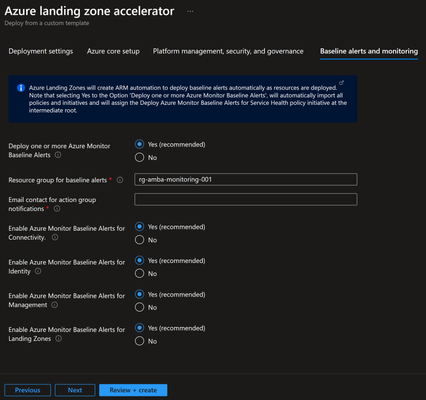Select No for Connectivity baseline alerts
This screenshot has width=426, height=400.
139,240
